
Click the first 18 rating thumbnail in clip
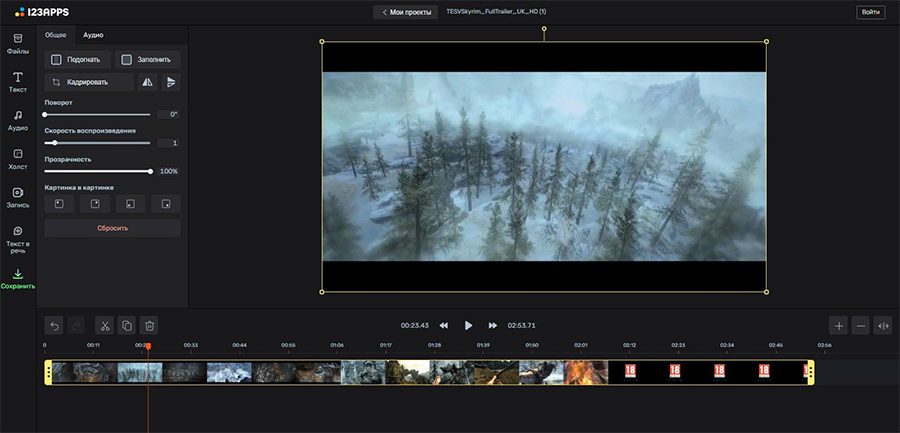tap(630, 372)
